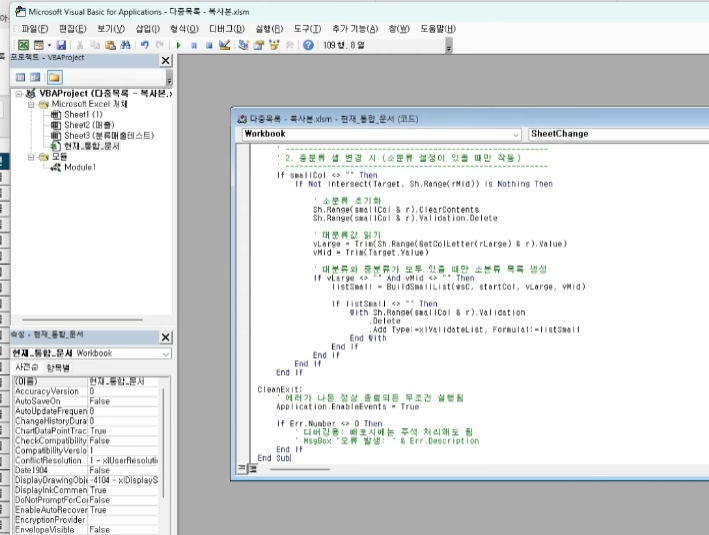Click the toolbar options overflow arrow
The image size is (709, 535).
(449, 46)
